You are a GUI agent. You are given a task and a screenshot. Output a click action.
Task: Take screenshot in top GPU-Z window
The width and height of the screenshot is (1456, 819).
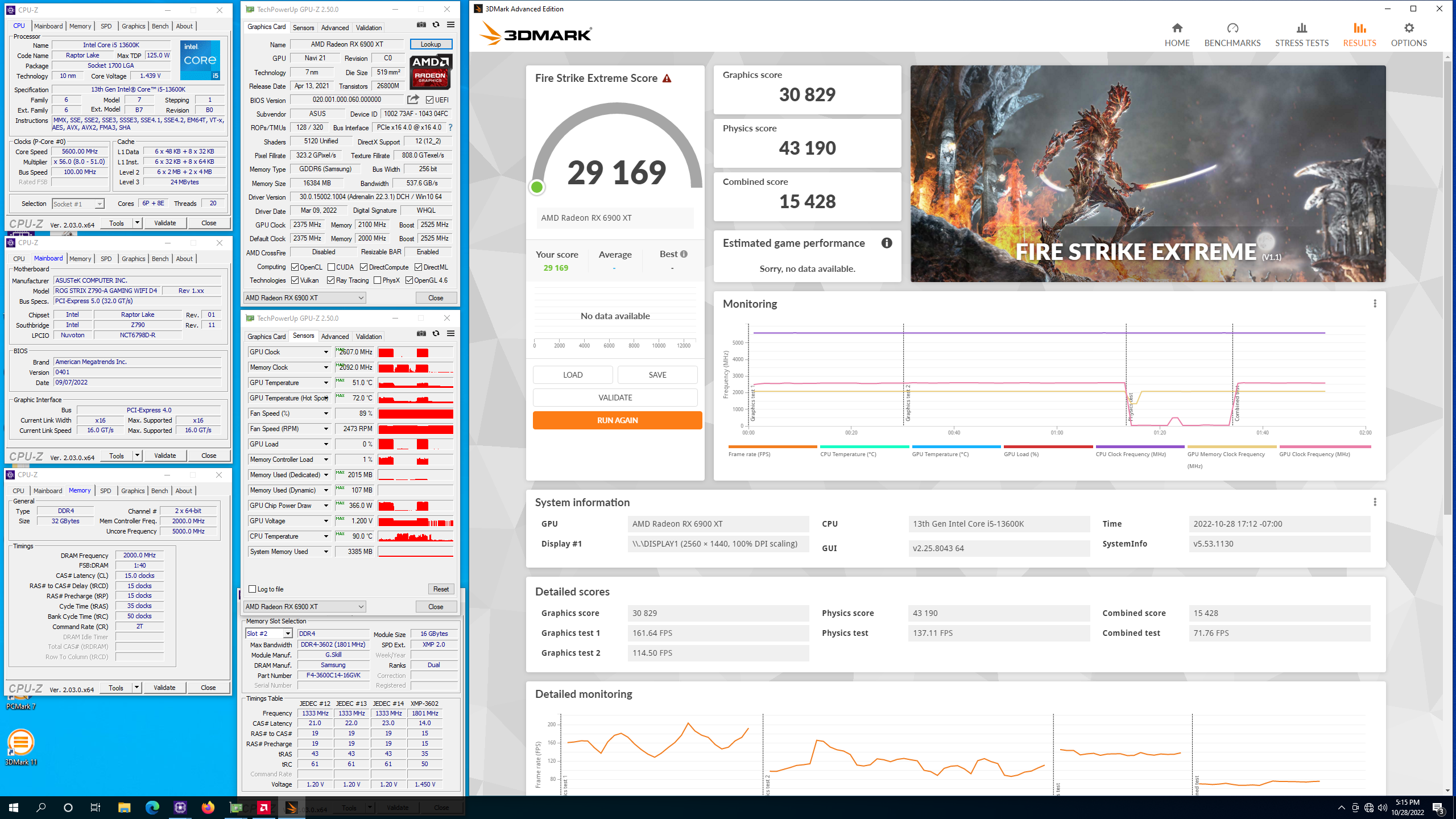tap(421, 25)
